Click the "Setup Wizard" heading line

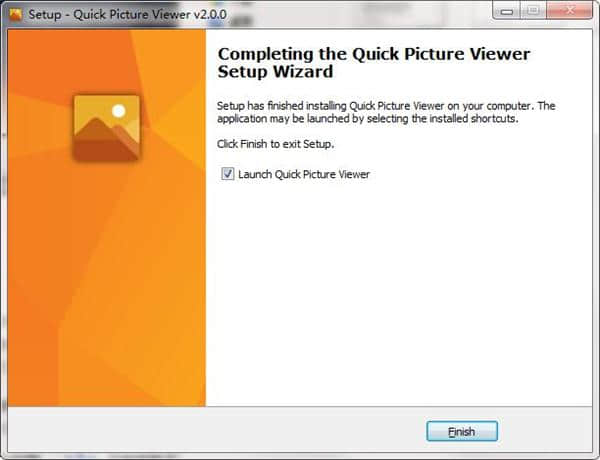[276, 72]
